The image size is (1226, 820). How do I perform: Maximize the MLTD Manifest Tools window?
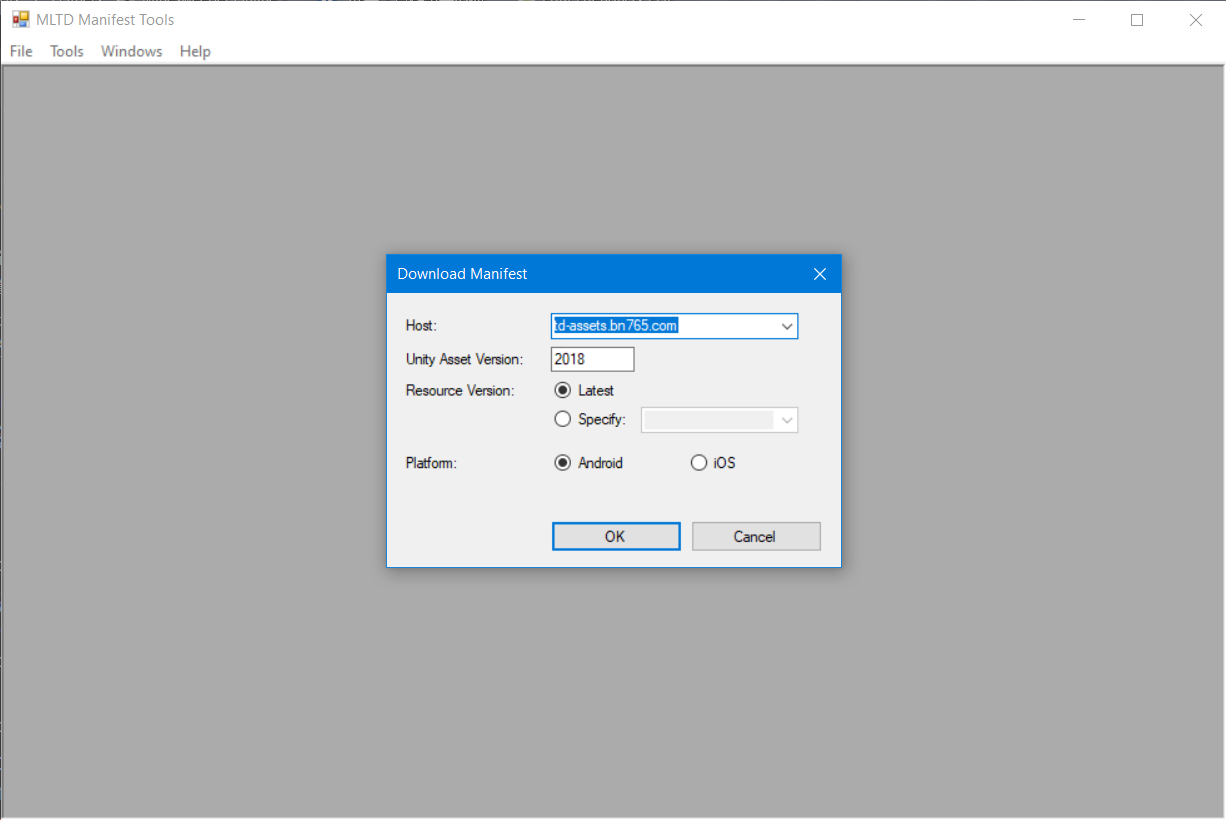coord(1137,20)
